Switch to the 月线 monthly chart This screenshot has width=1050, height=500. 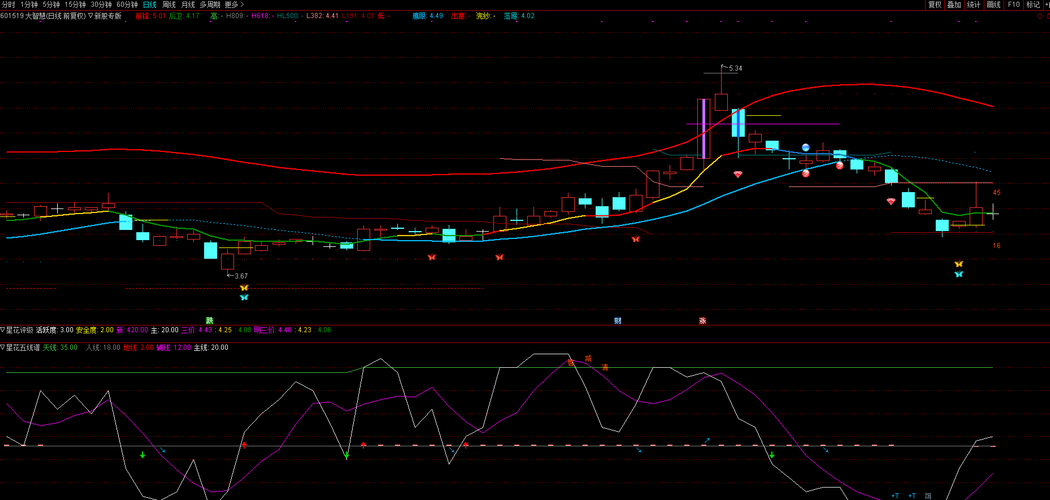(x=188, y=4)
